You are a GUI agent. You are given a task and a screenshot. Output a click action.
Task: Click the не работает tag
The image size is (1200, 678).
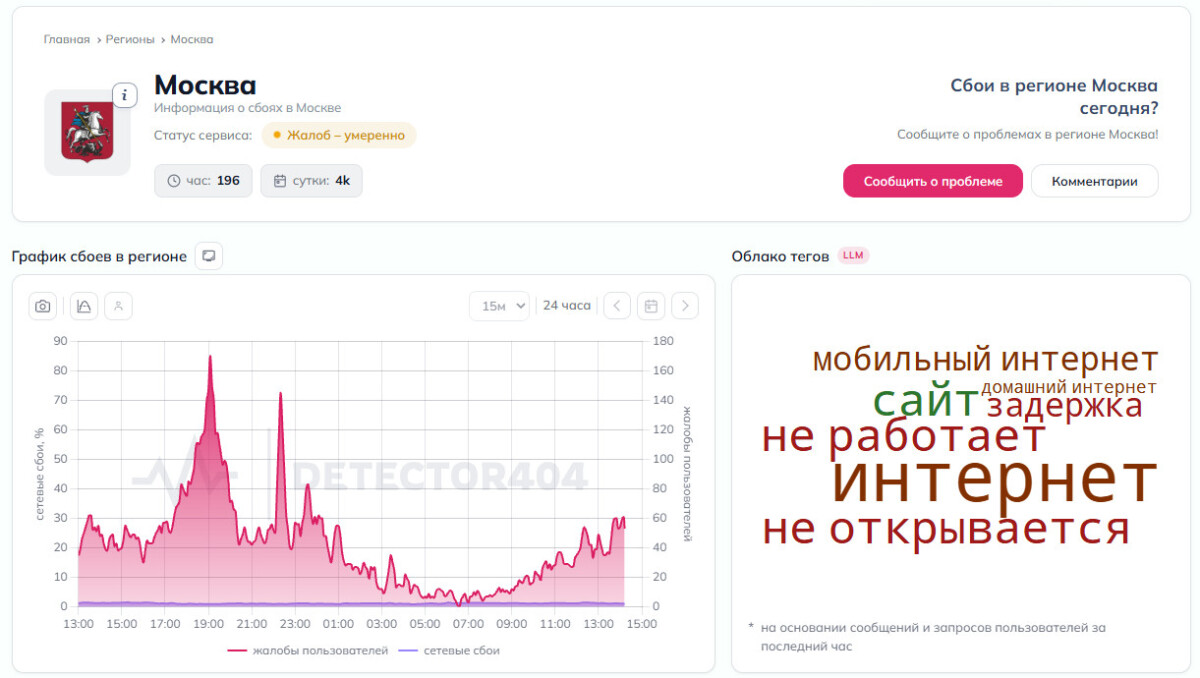tap(904, 437)
